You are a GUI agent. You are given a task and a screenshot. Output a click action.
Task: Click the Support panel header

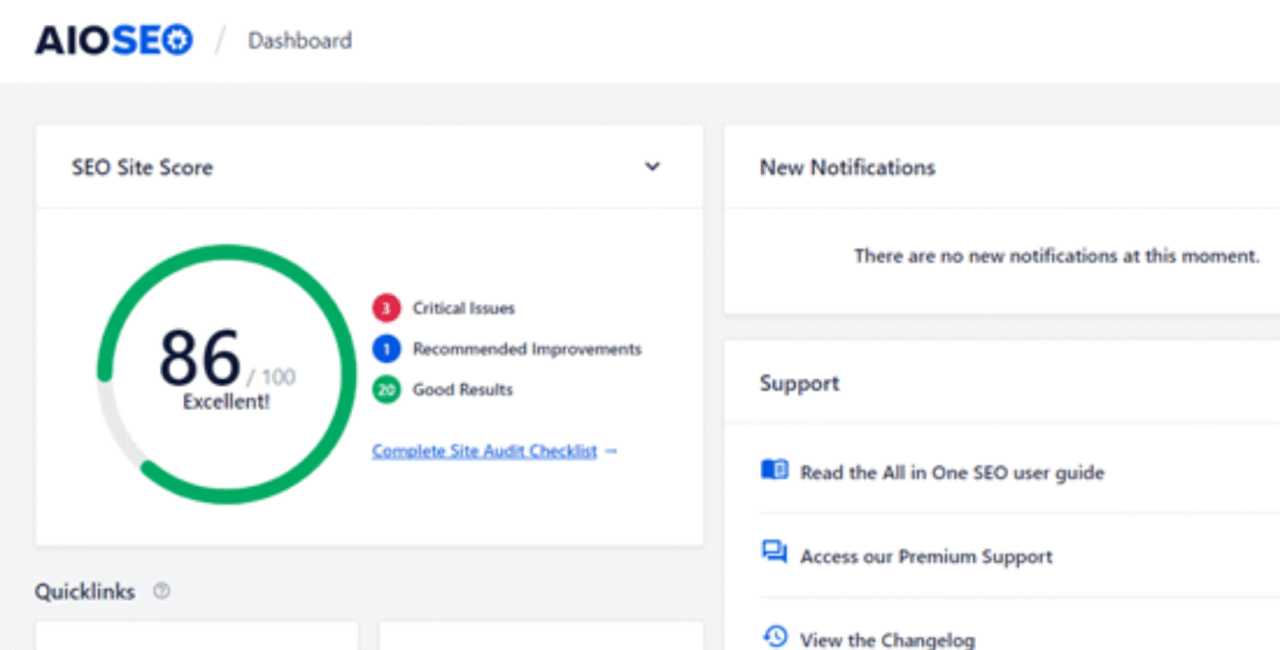point(799,383)
